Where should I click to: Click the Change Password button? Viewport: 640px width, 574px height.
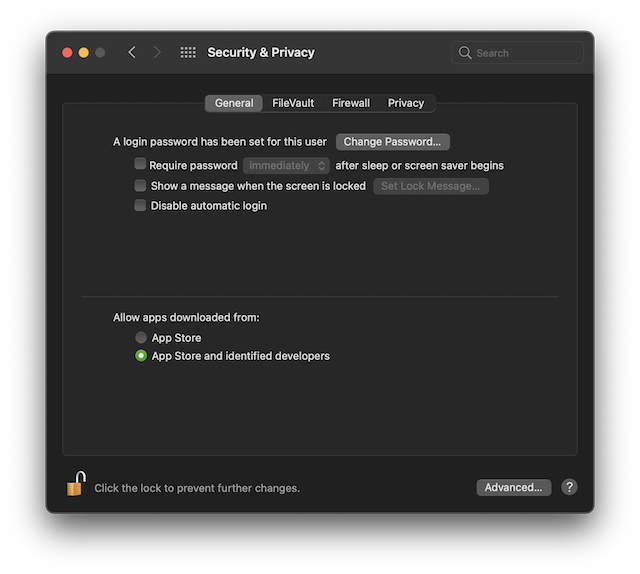tap(393, 142)
